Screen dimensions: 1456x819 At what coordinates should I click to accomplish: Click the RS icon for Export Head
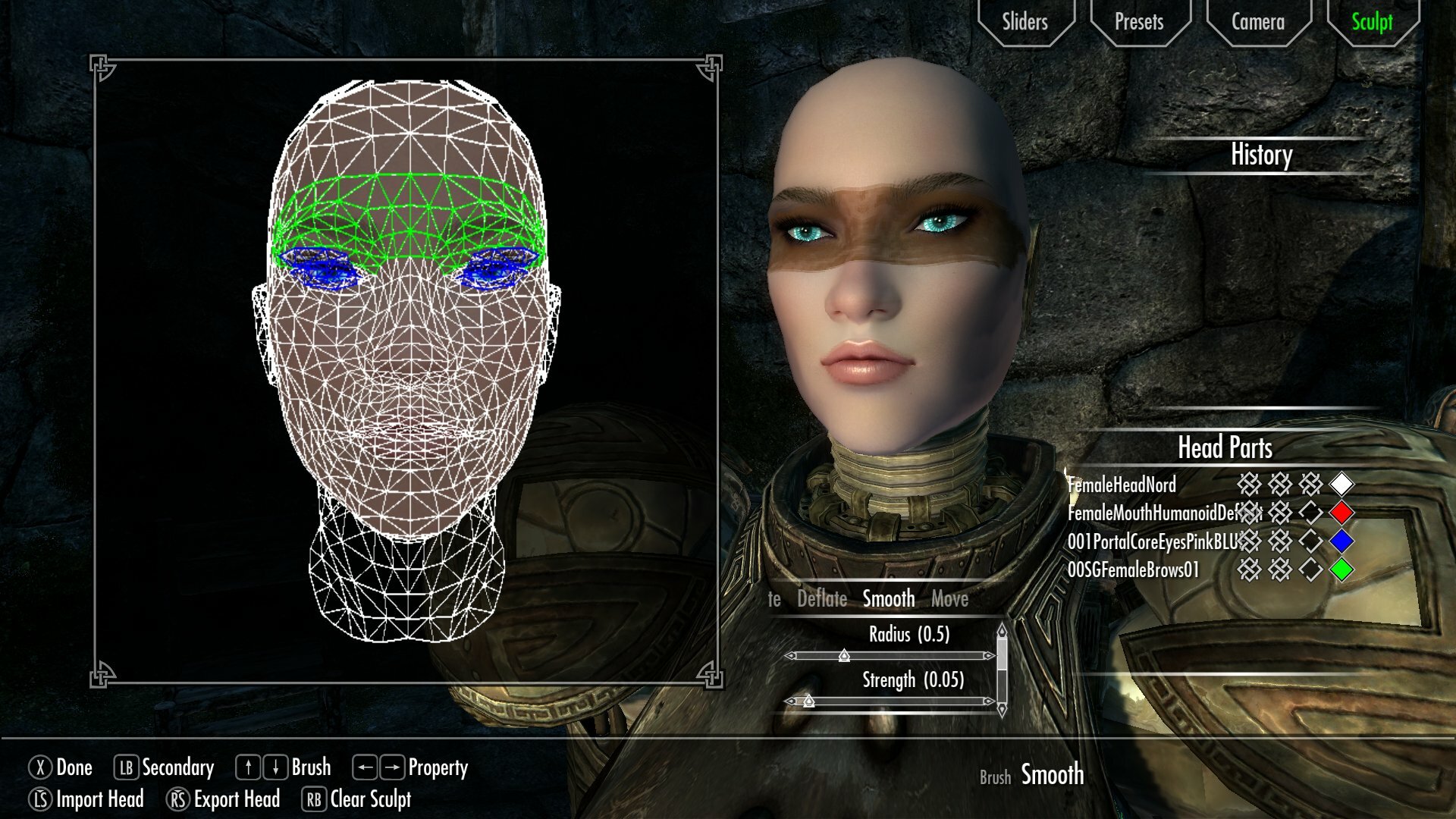[x=177, y=799]
